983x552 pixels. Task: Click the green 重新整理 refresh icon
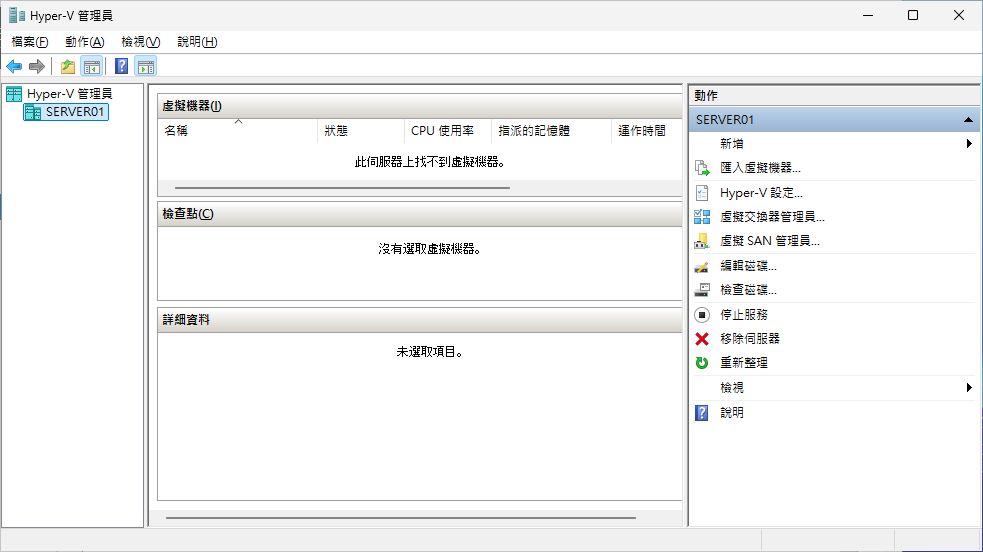pyautogui.click(x=702, y=363)
